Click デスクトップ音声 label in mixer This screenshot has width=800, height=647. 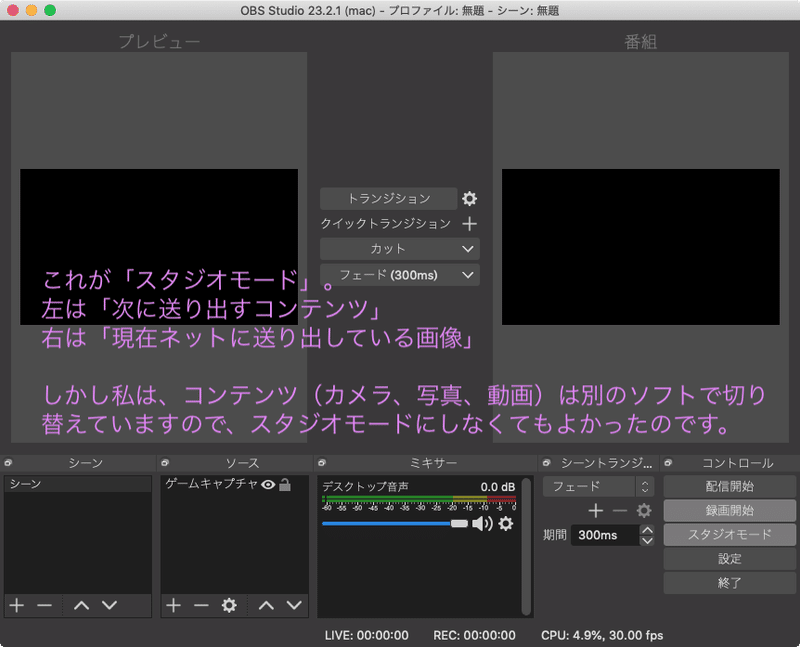pos(365,487)
